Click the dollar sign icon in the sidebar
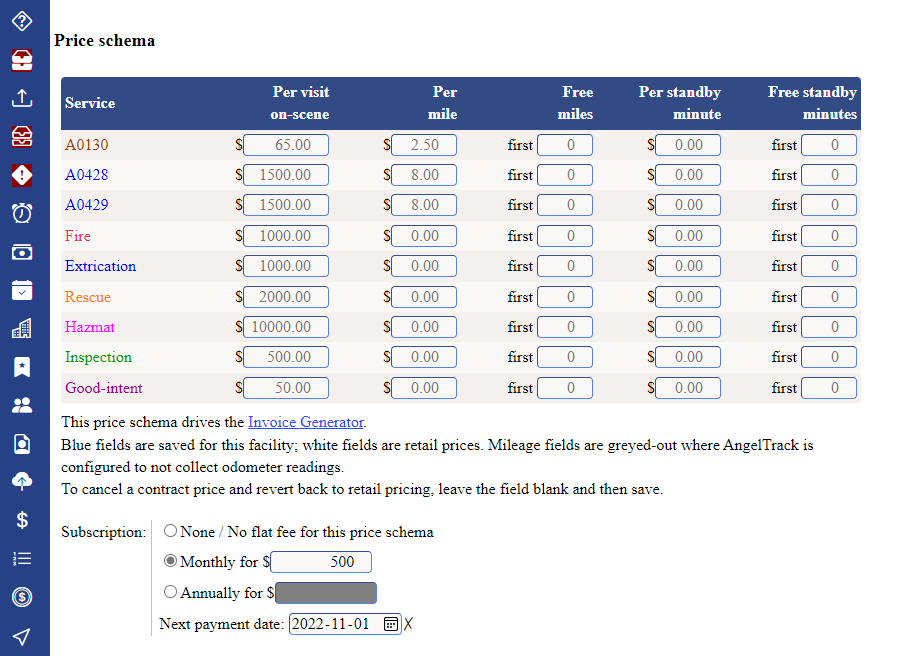The height and width of the screenshot is (656, 923). [x=22, y=519]
